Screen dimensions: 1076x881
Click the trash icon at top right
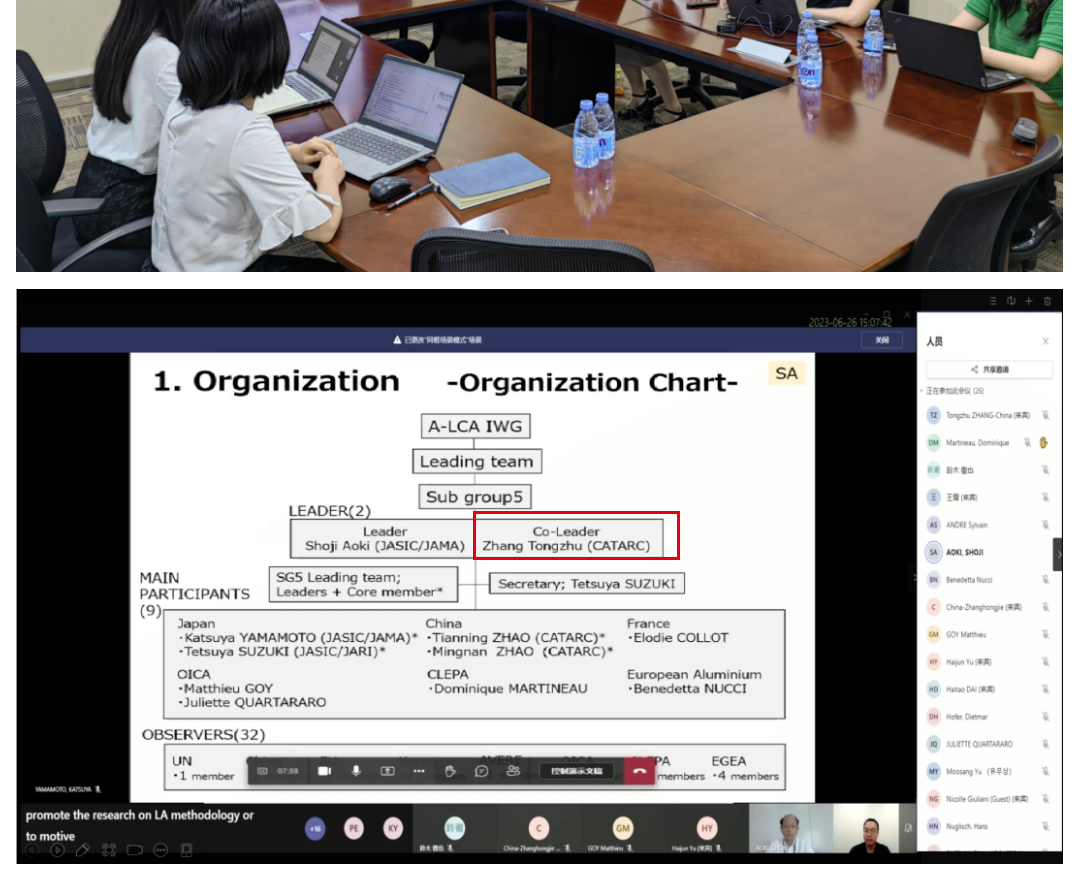click(1047, 301)
